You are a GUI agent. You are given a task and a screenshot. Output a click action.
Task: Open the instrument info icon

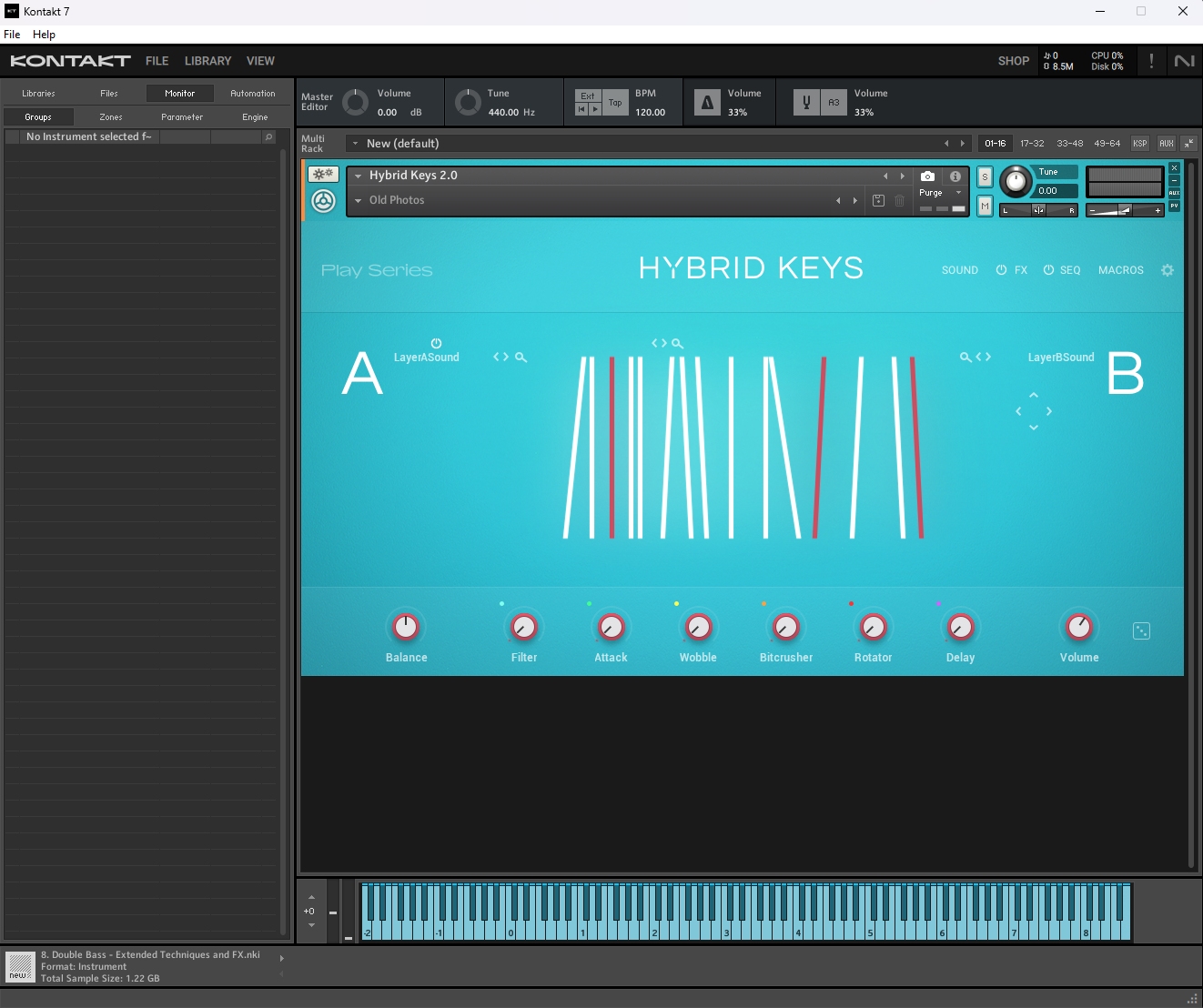[955, 176]
